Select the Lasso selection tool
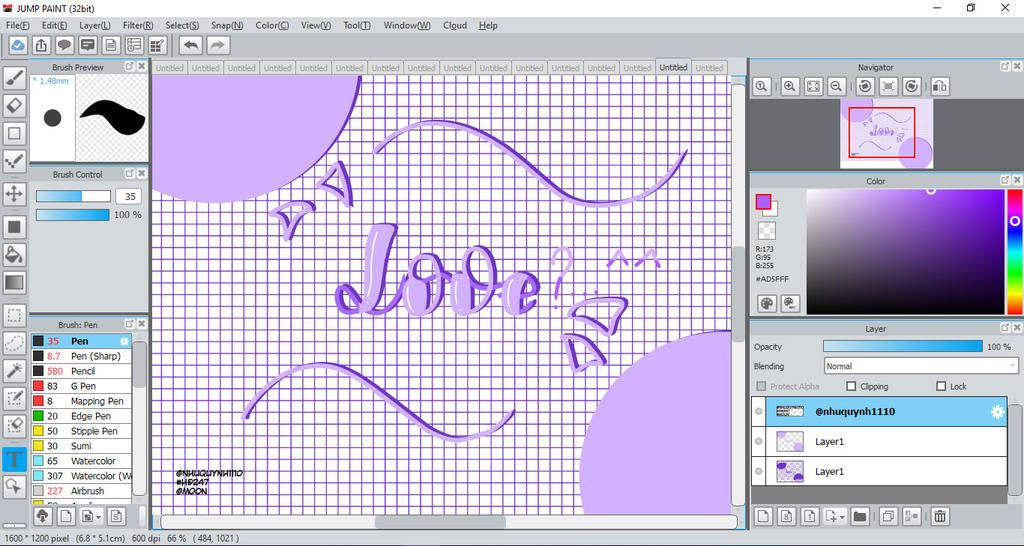Screen dimensions: 1024x546 coord(14,343)
